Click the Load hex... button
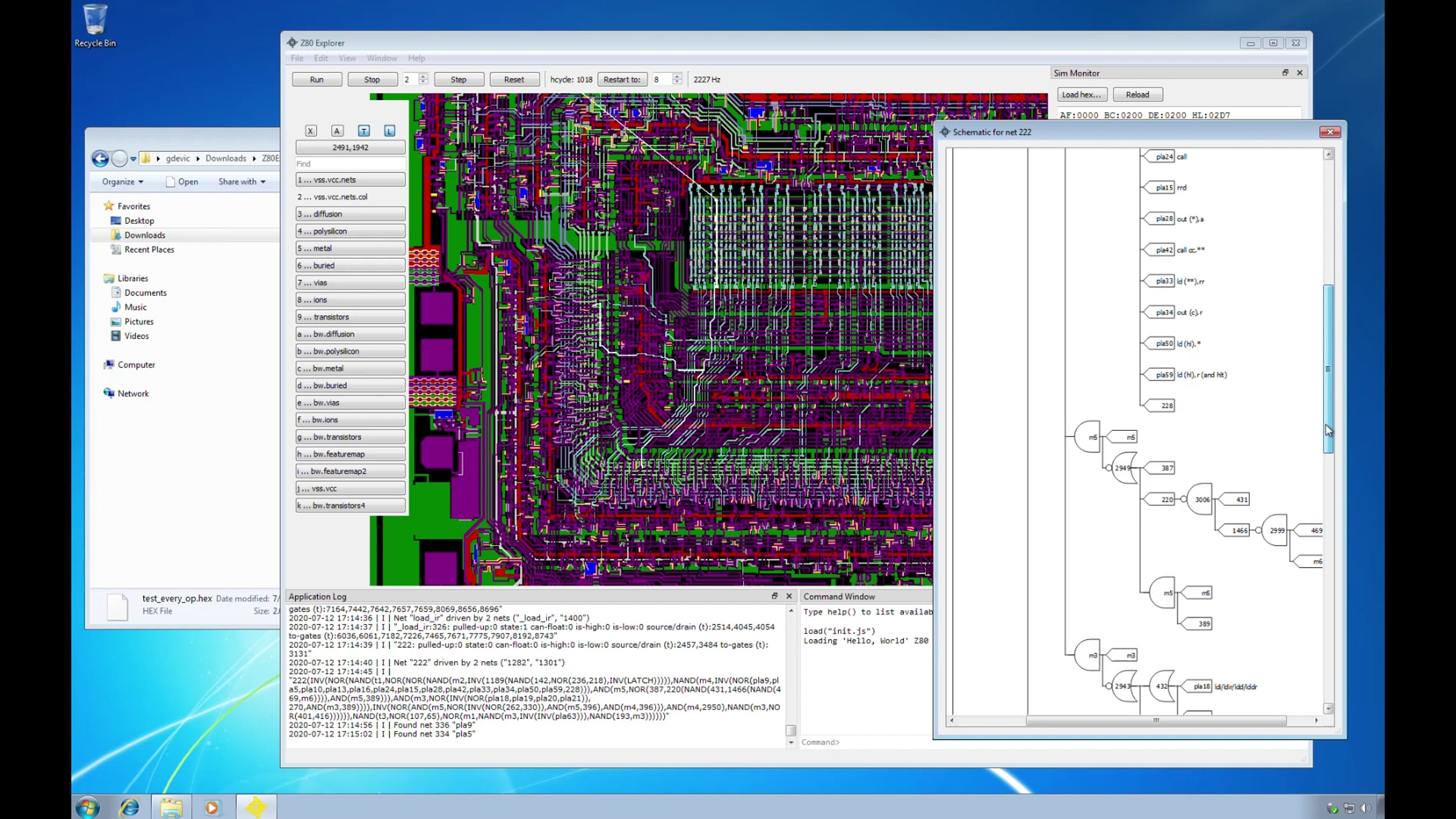The image size is (1456, 819). coord(1082,95)
